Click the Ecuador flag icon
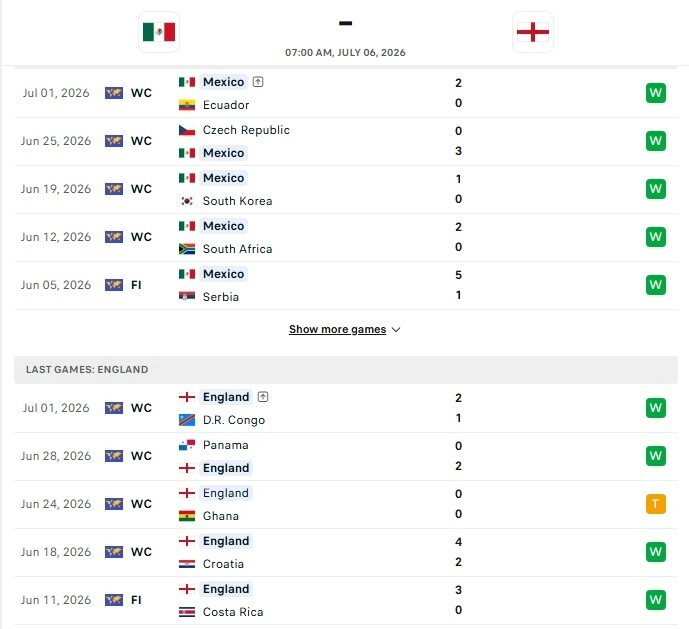 tap(187, 105)
